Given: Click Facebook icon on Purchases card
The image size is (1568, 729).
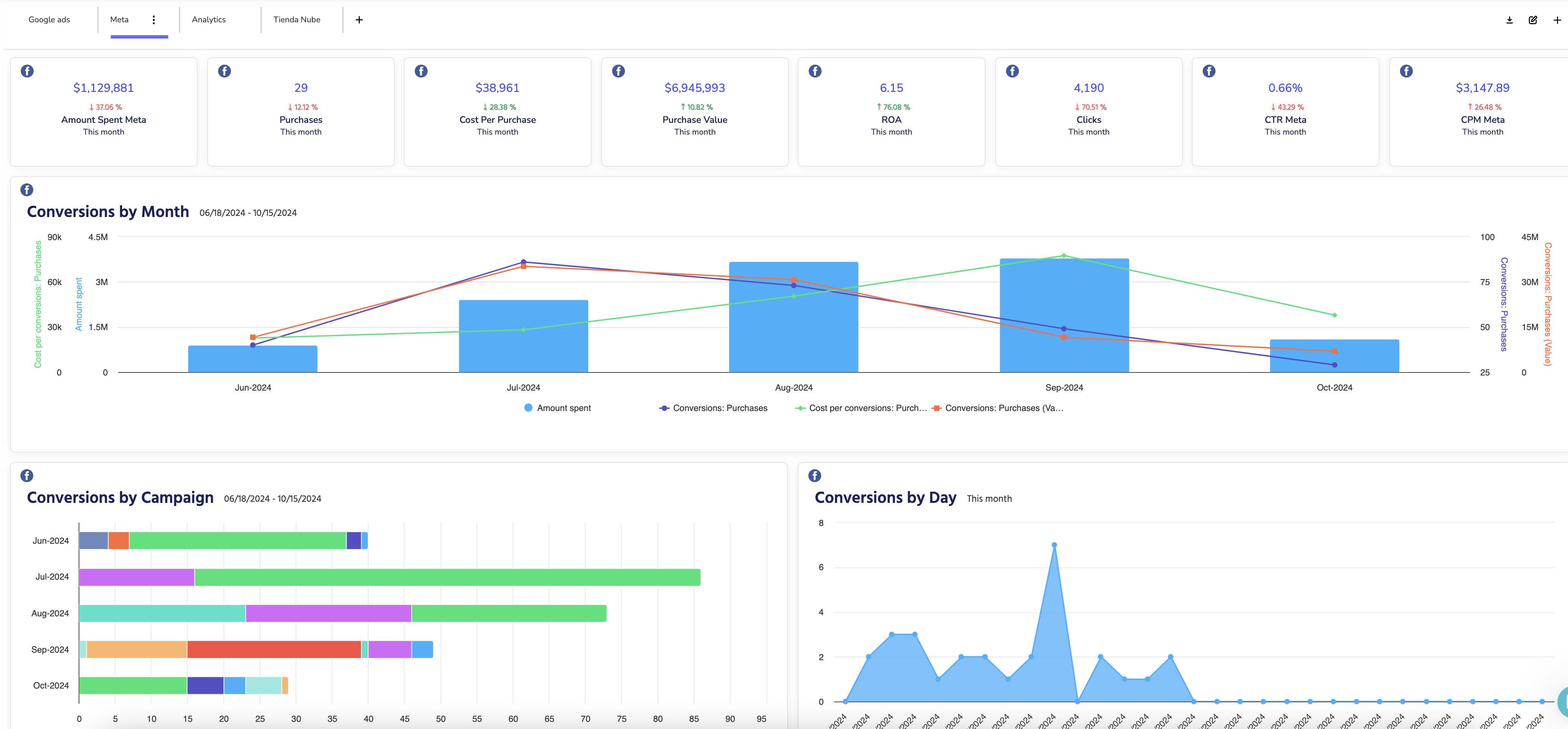Looking at the screenshot, I should click(225, 71).
